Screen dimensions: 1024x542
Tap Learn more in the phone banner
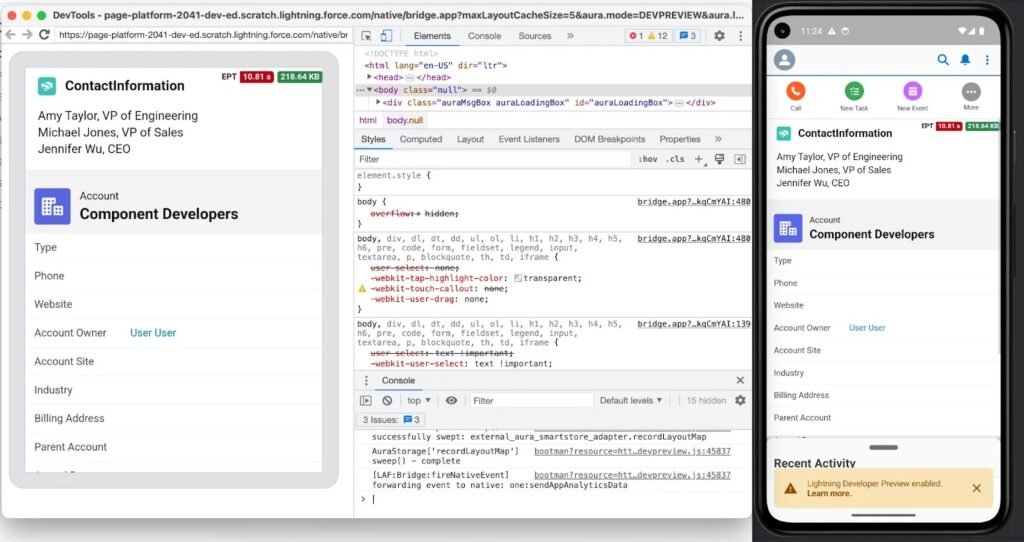click(829, 494)
